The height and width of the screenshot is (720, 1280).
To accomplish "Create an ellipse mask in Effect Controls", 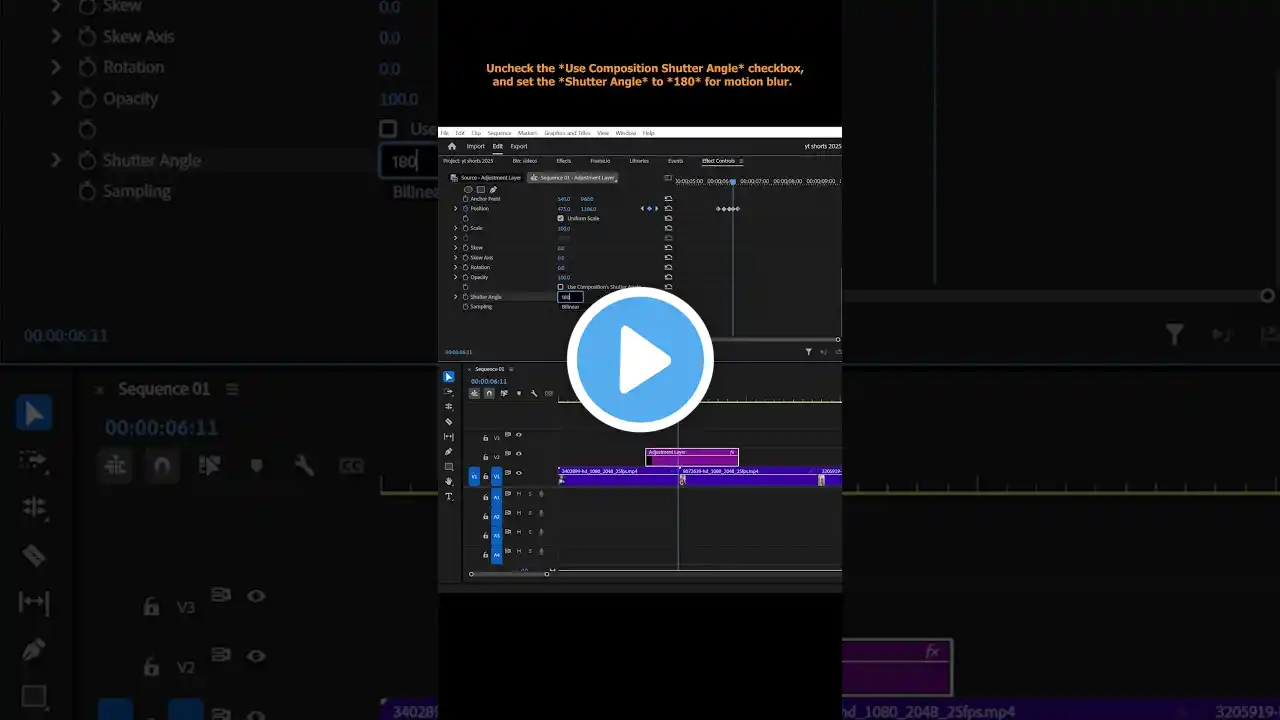I will [x=468, y=189].
